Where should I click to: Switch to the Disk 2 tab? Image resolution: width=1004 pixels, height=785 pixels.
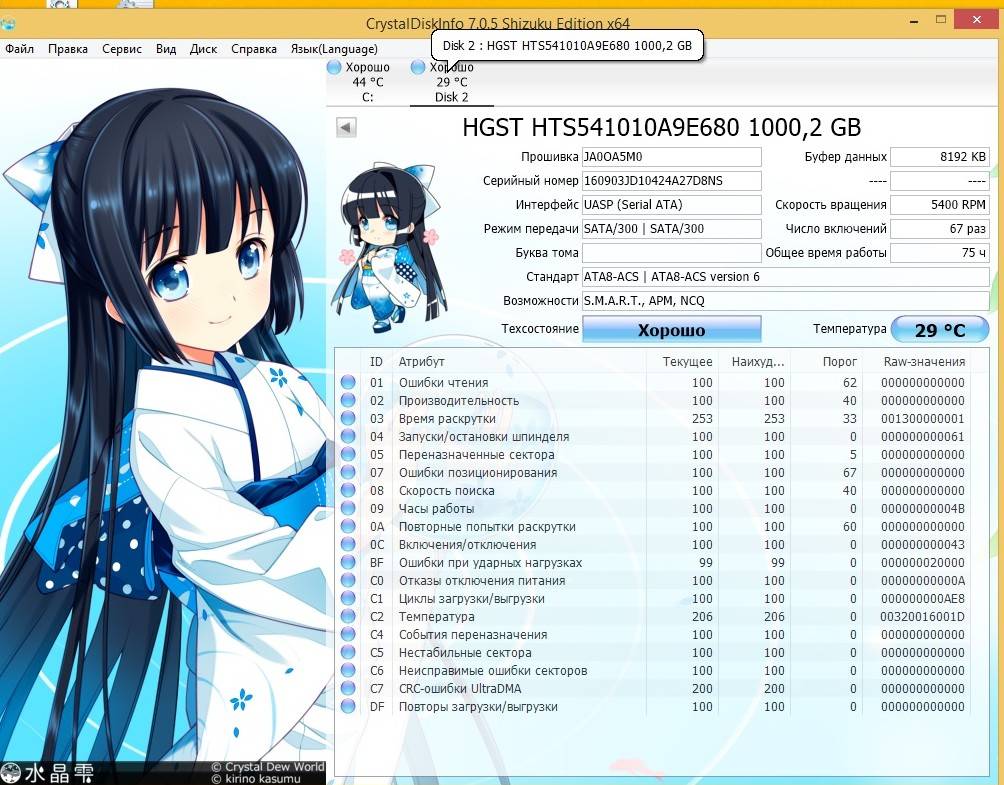(451, 83)
